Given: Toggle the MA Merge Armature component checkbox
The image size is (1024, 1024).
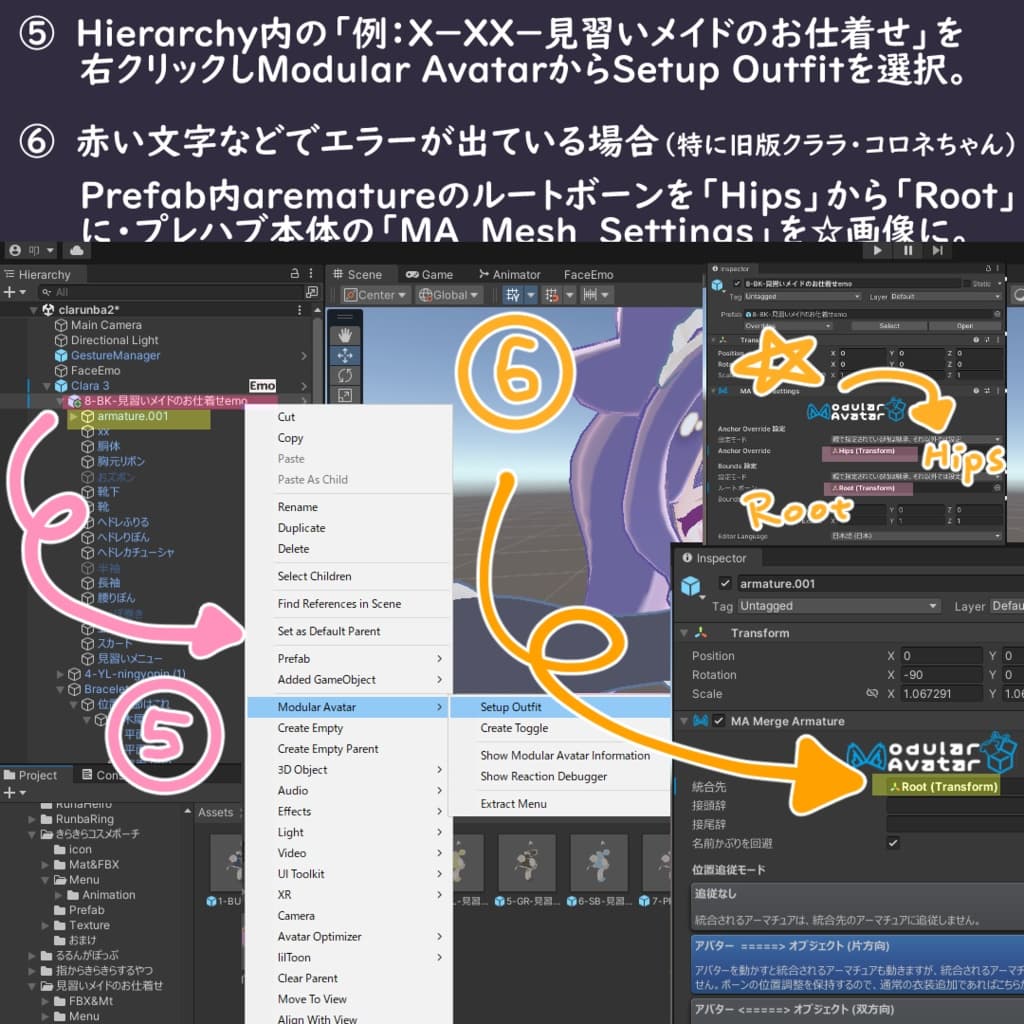Looking at the screenshot, I should coord(719,720).
